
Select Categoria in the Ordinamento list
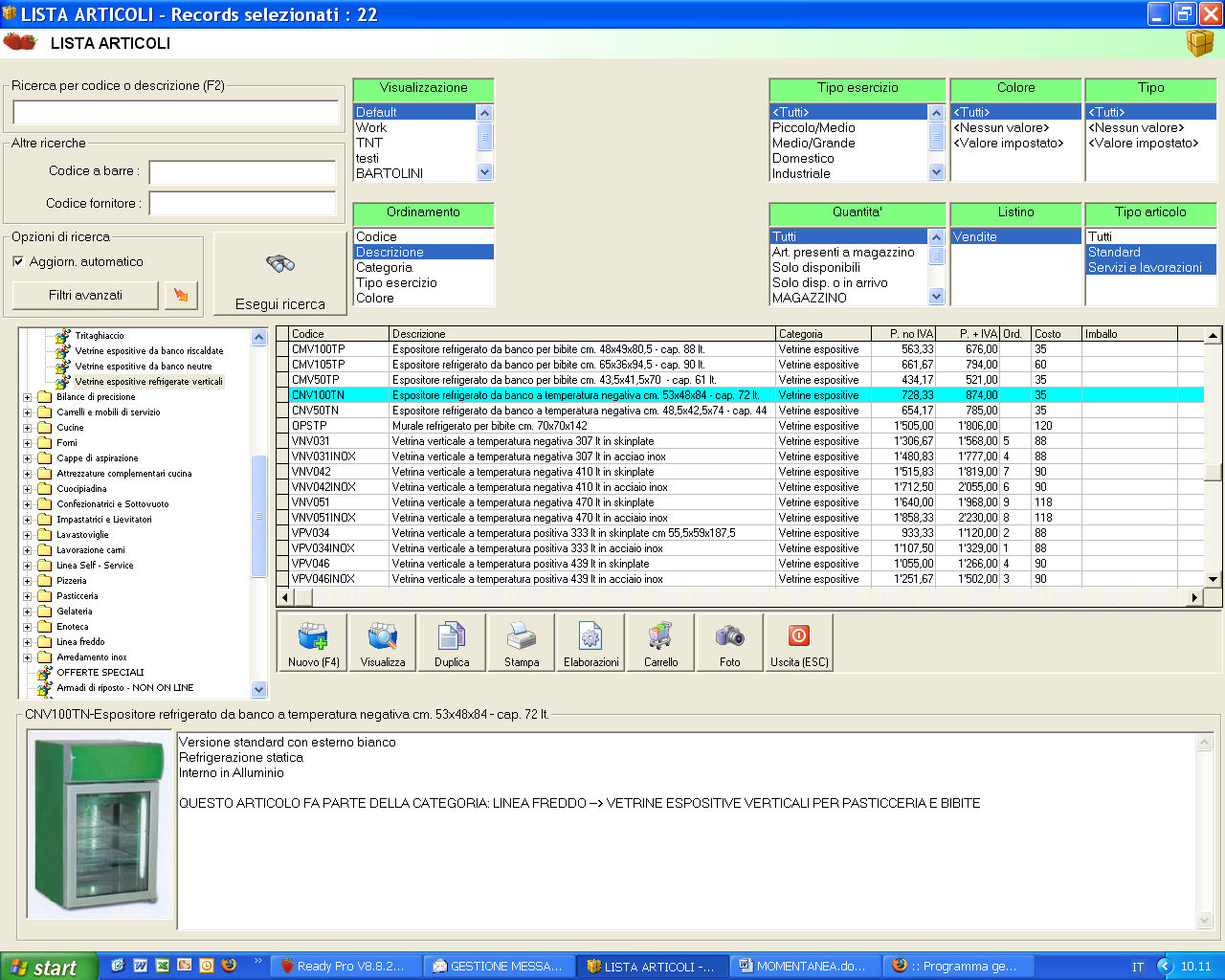point(385,268)
